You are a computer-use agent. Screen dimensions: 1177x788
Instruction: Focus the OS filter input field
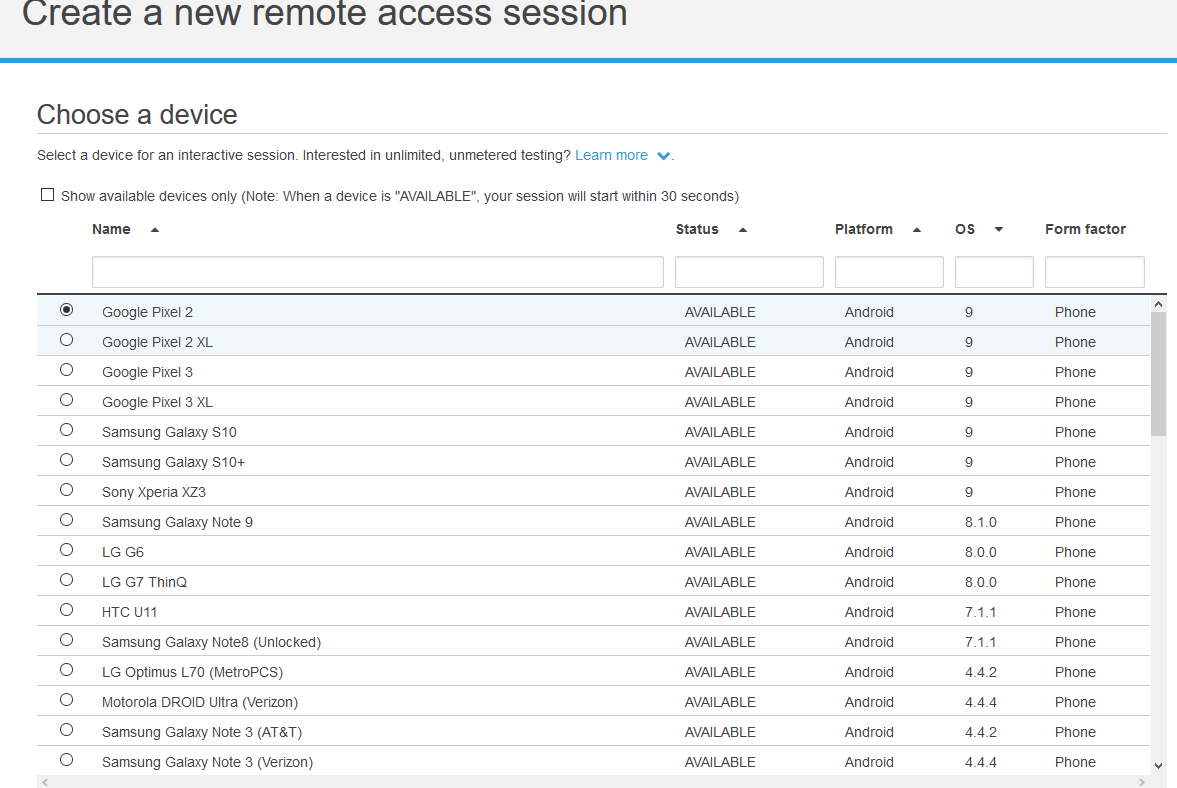pos(994,272)
